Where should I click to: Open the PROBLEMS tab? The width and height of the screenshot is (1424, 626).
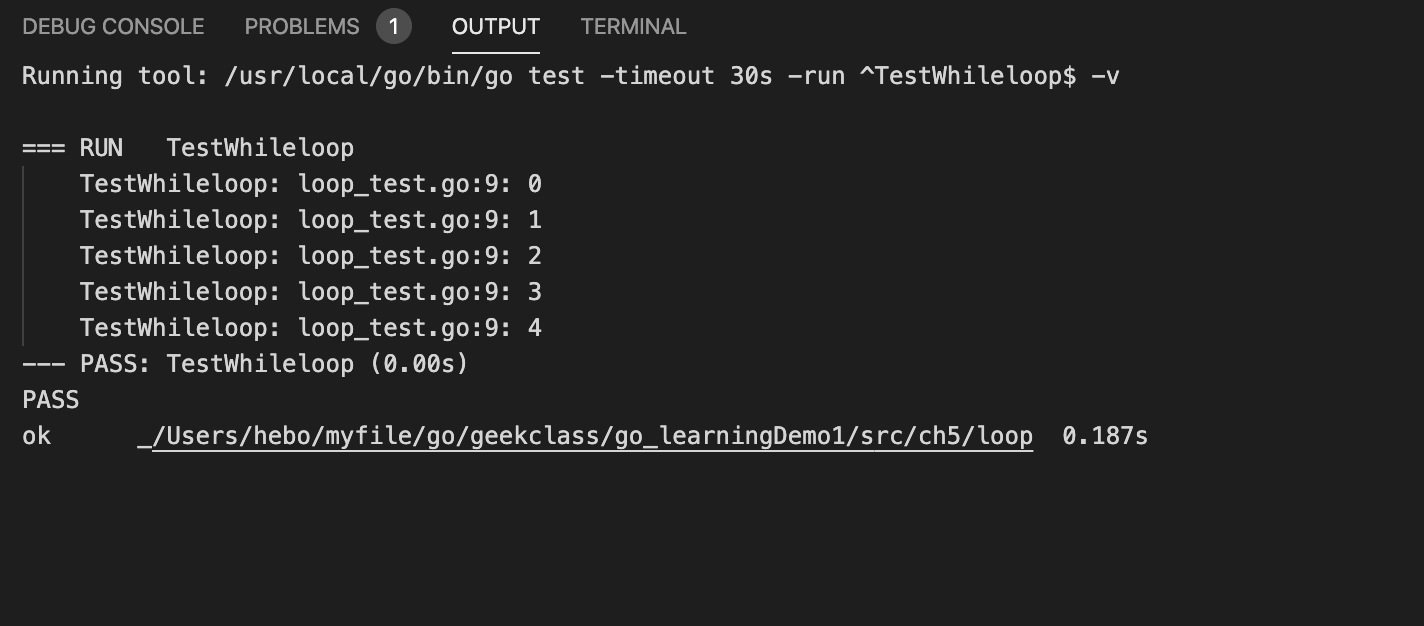302,27
